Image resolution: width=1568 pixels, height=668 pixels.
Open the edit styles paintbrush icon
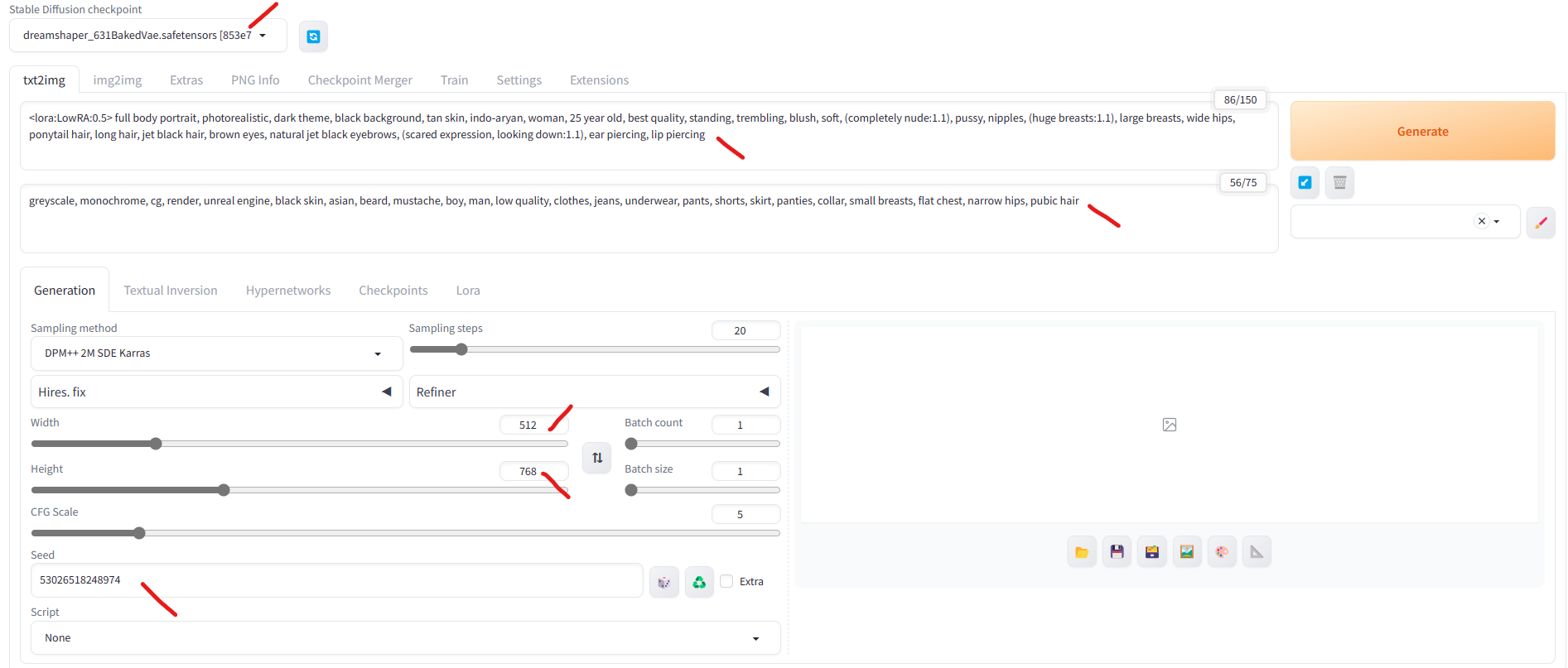coord(1541,222)
